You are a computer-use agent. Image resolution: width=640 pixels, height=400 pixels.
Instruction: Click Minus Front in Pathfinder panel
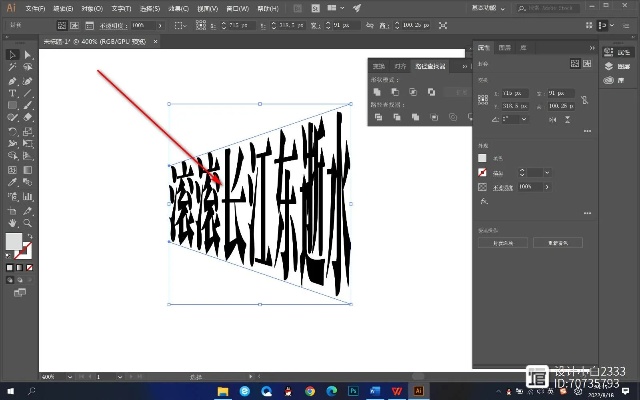395,92
